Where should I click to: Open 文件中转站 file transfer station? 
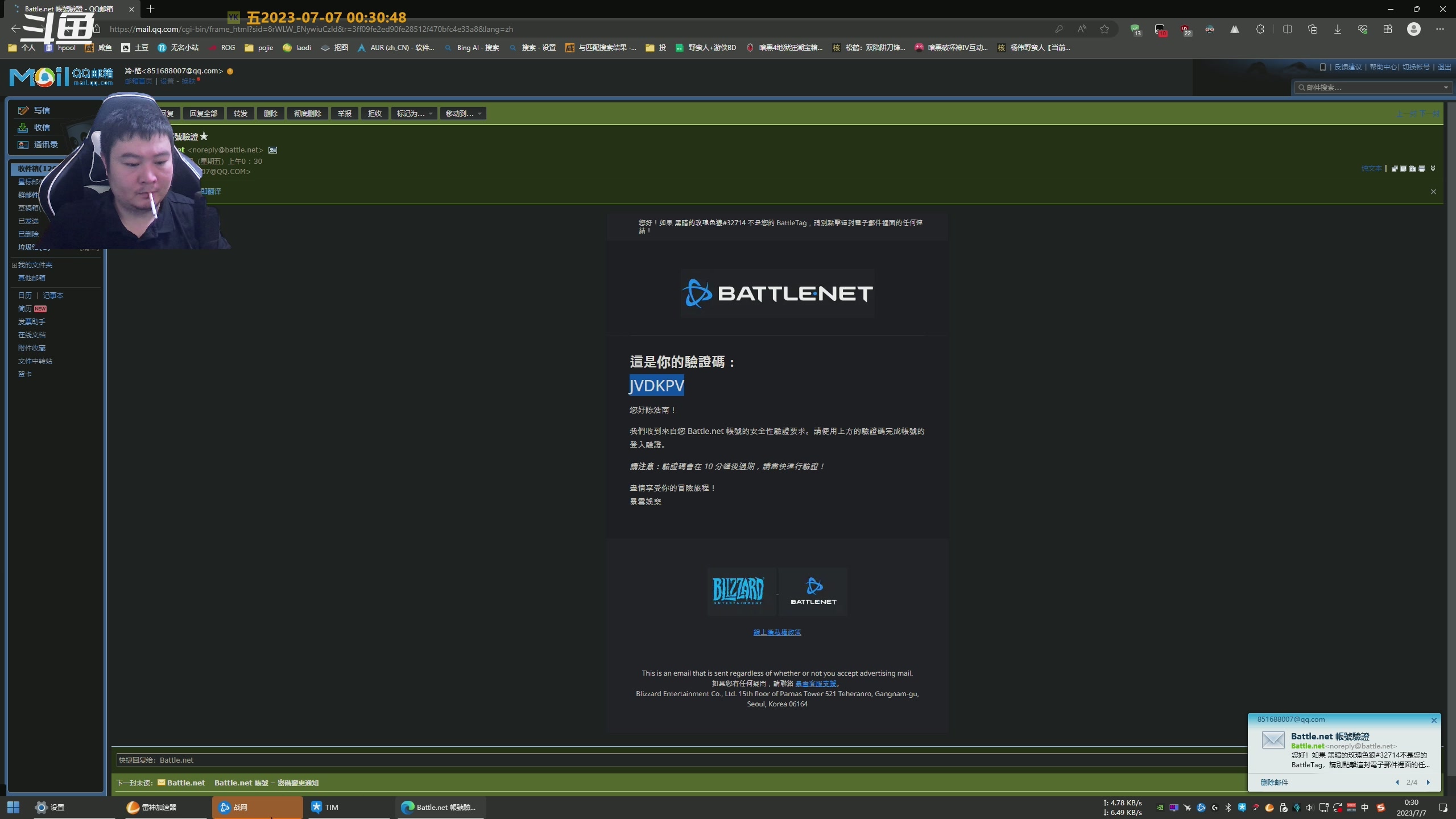[x=35, y=361]
